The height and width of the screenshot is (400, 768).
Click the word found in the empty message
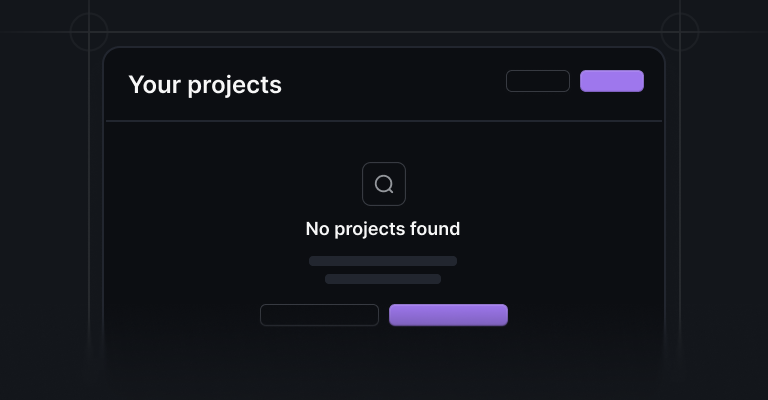(435, 229)
